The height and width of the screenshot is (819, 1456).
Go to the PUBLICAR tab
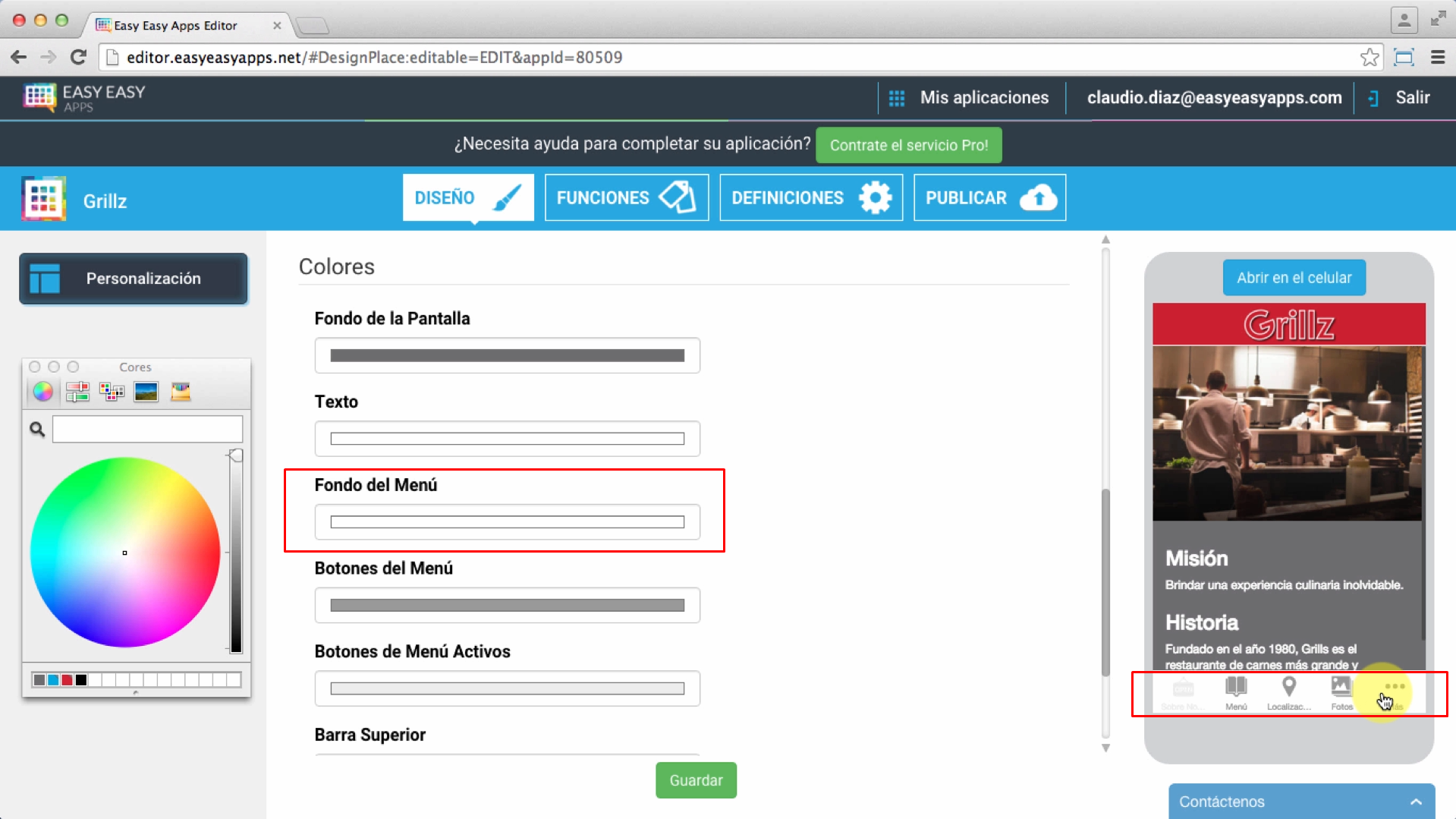click(989, 198)
